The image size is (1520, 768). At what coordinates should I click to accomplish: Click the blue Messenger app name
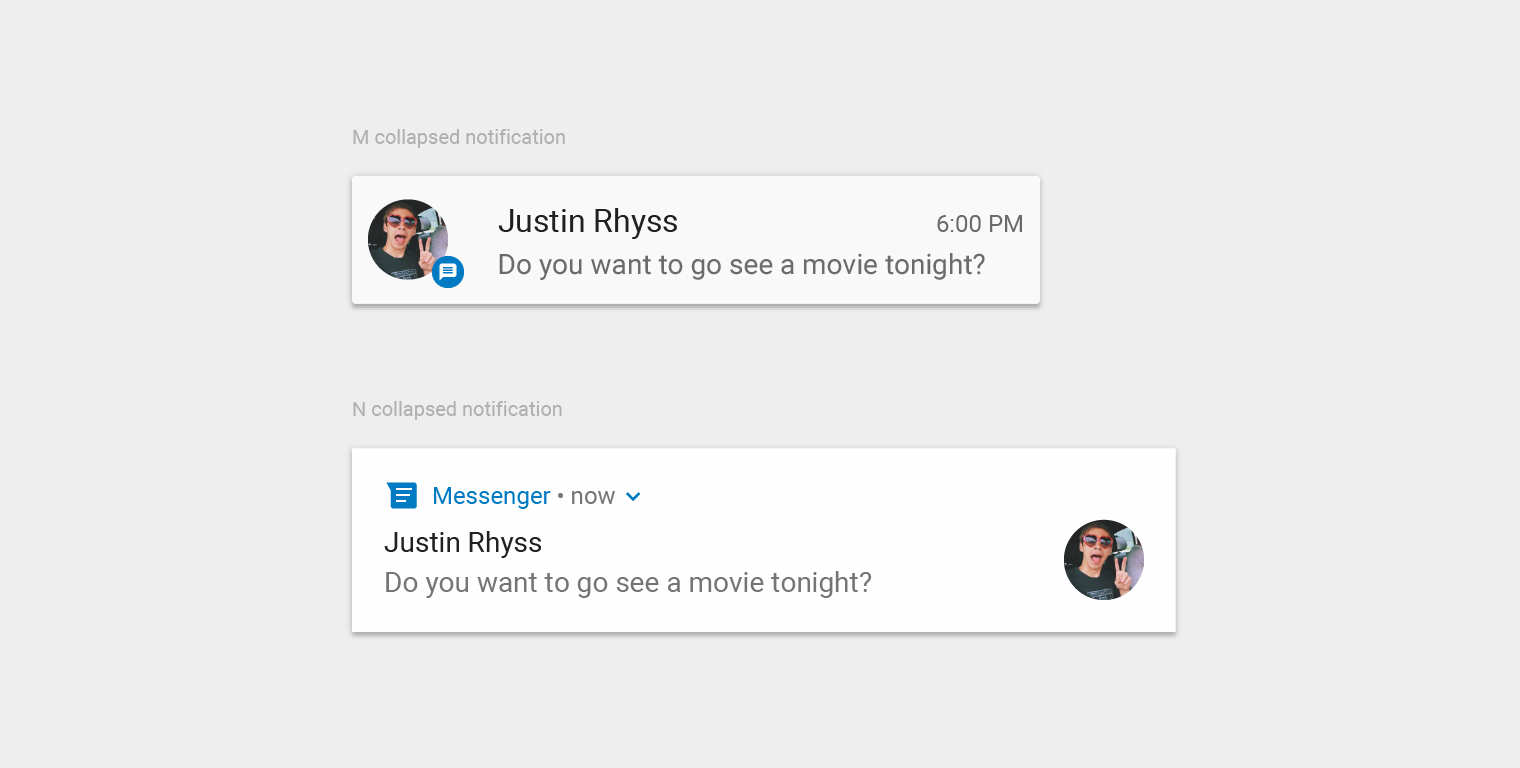point(491,496)
